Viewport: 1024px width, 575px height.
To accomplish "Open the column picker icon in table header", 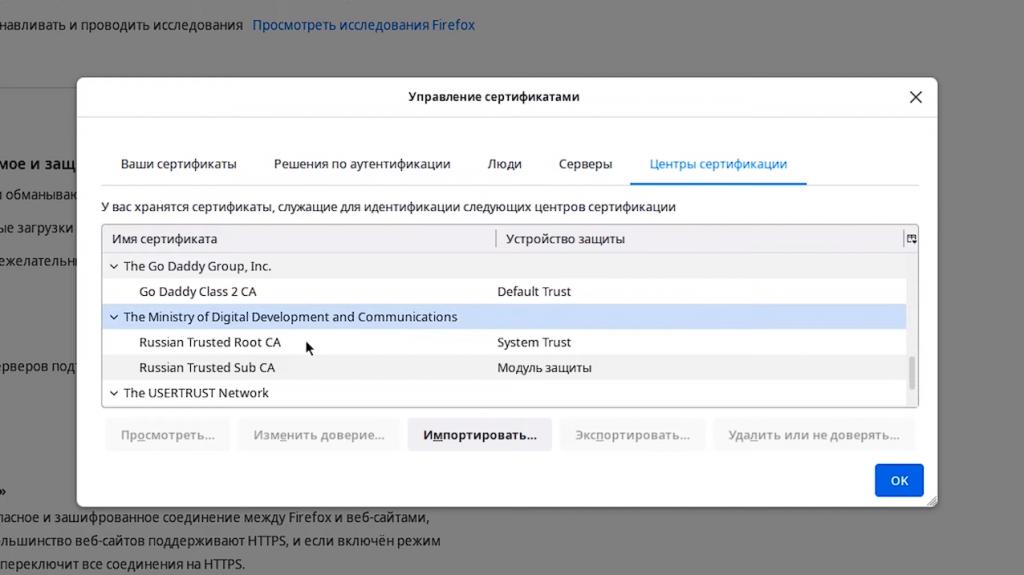I will [911, 239].
